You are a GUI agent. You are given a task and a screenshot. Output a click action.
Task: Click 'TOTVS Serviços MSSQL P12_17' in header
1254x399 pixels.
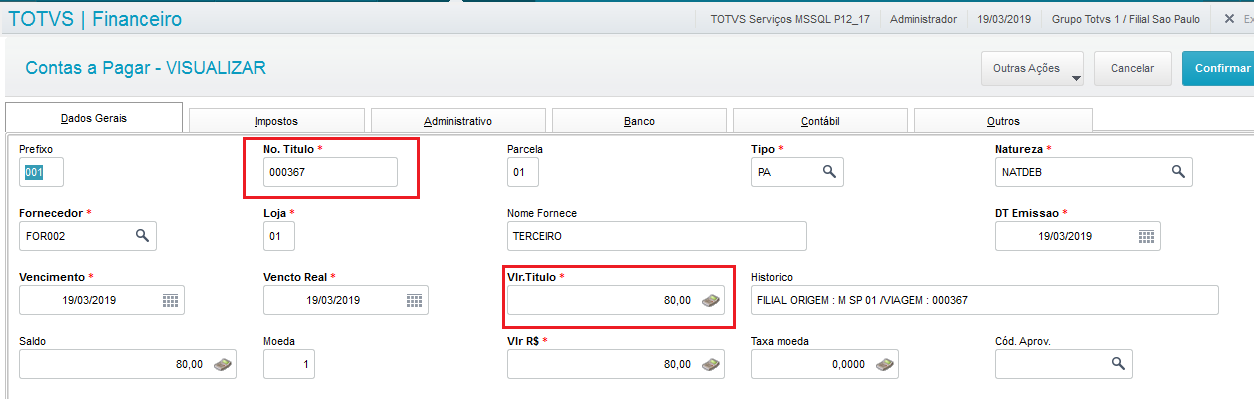[x=791, y=19]
